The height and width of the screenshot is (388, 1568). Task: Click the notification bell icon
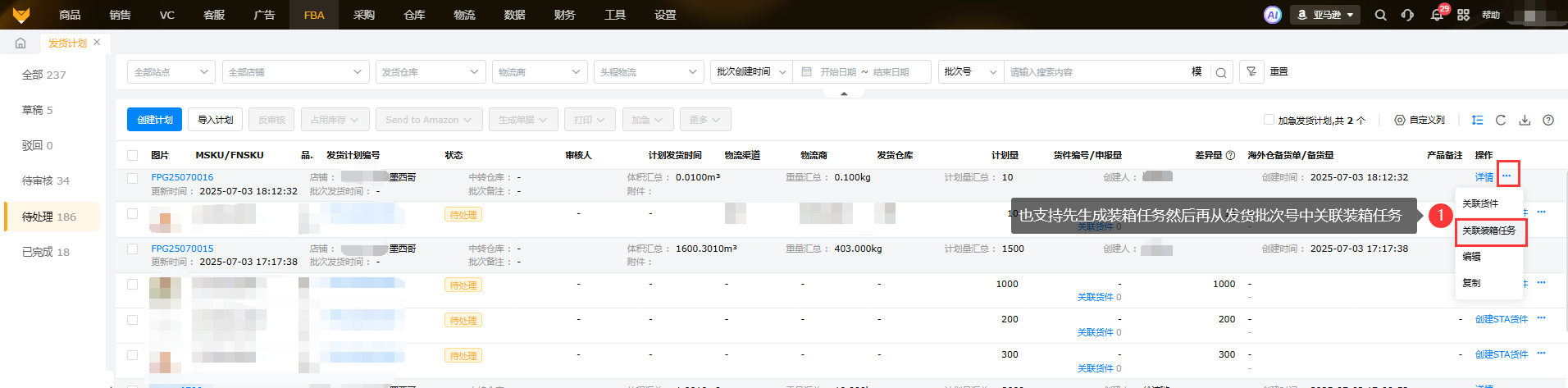click(1437, 15)
